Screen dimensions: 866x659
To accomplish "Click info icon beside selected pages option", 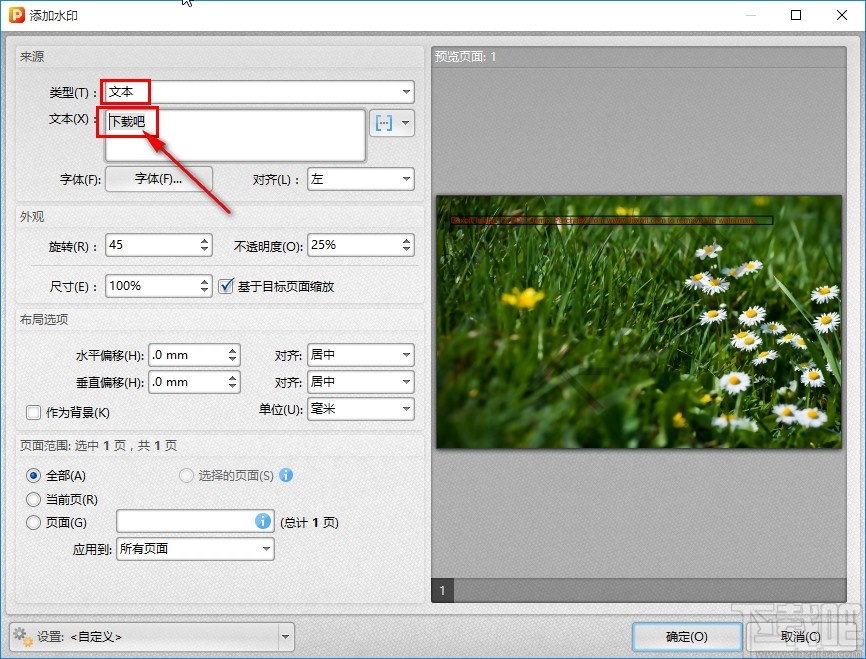I will [x=286, y=475].
